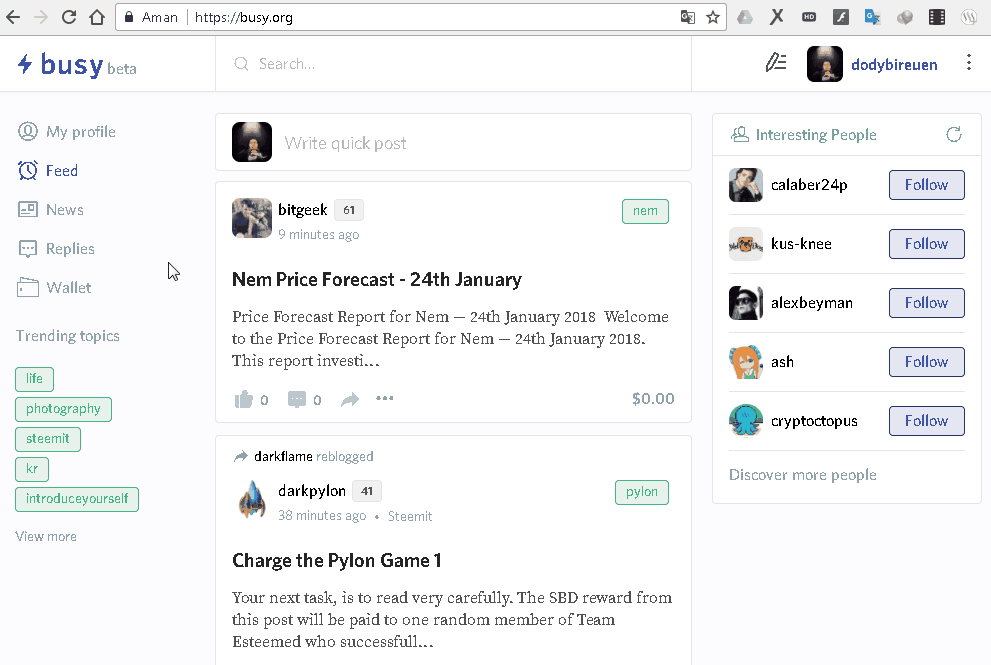Open more options on bitgeek's post

point(384,398)
